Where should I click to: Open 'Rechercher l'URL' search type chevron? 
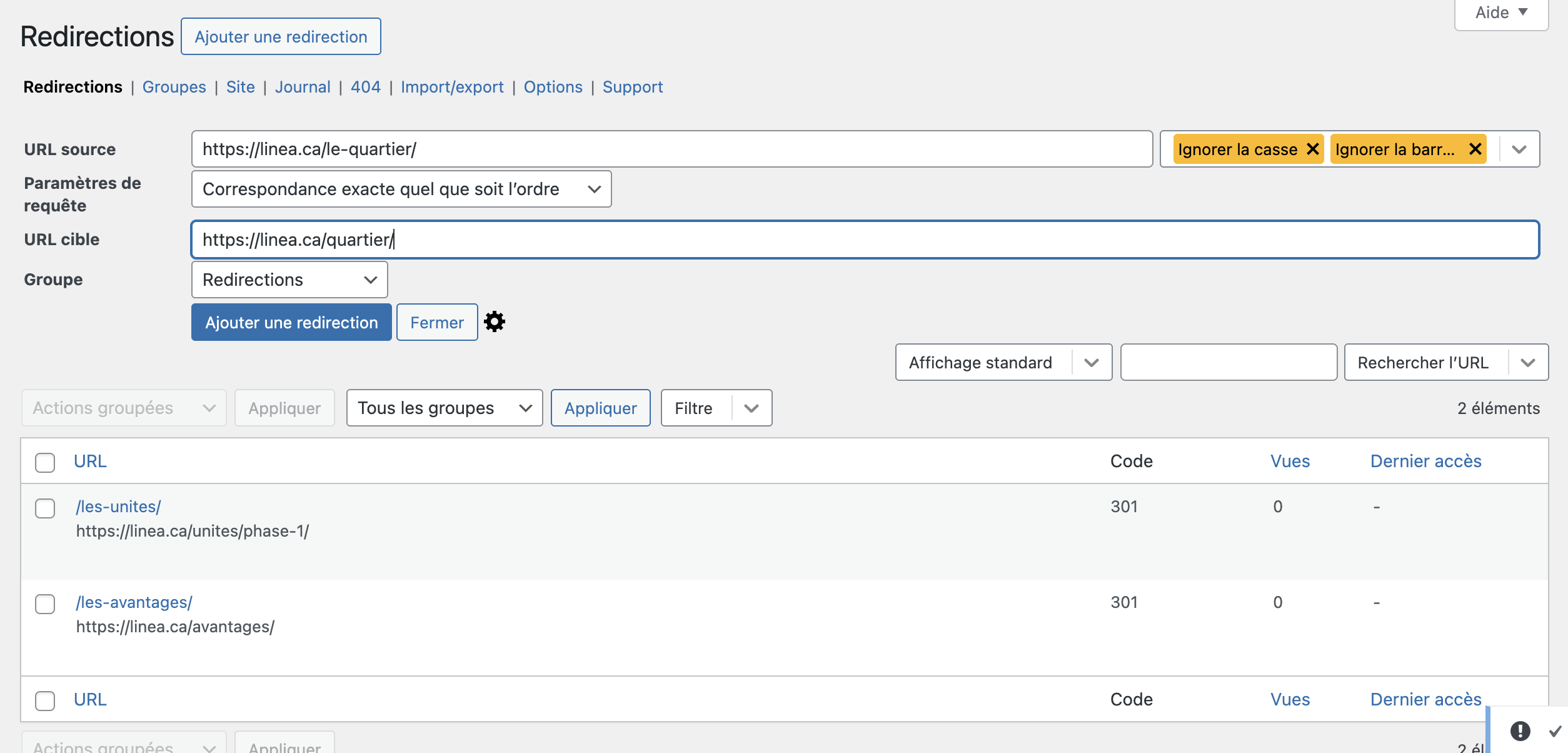click(x=1527, y=363)
